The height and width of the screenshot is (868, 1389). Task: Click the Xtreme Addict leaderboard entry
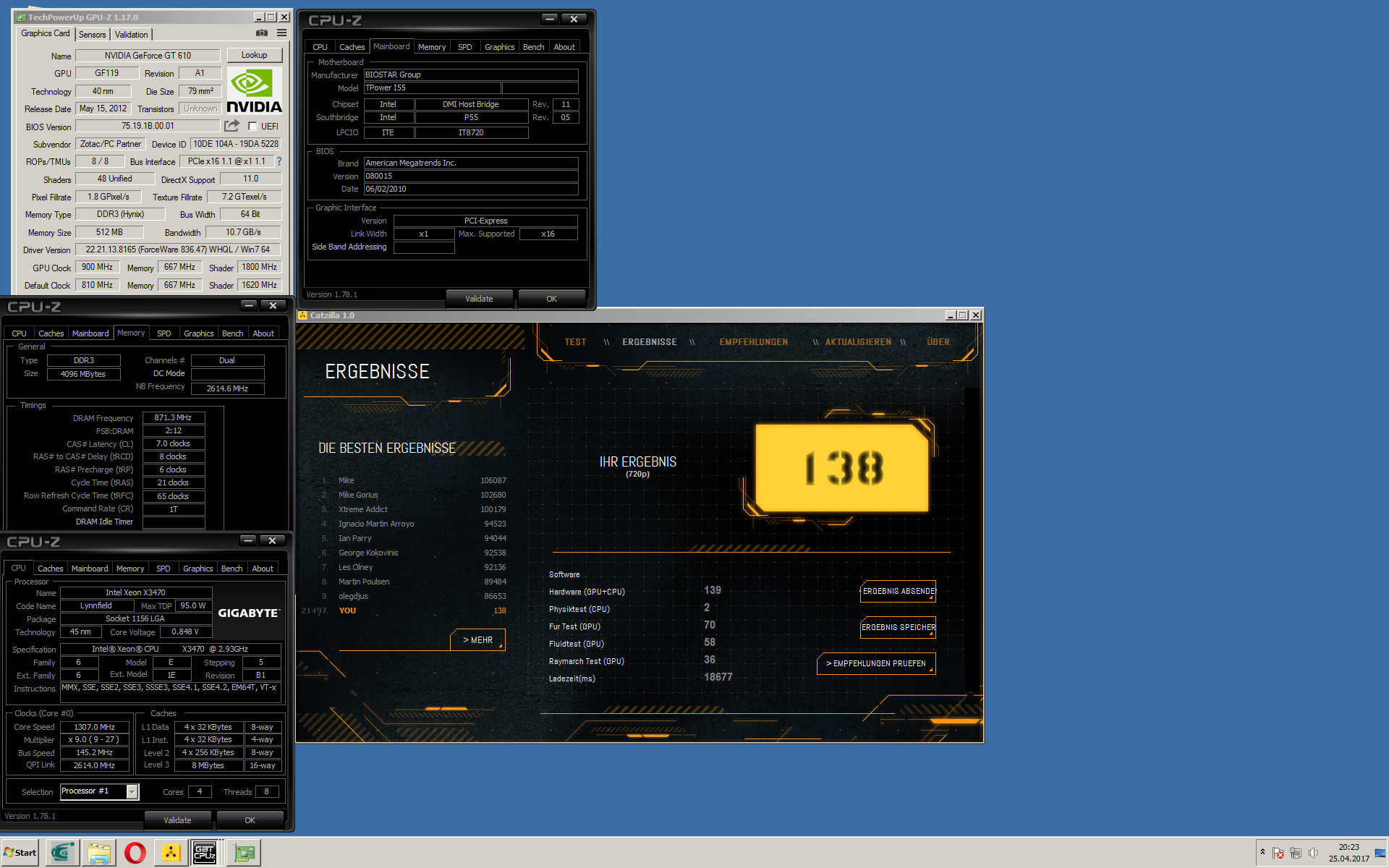415,509
